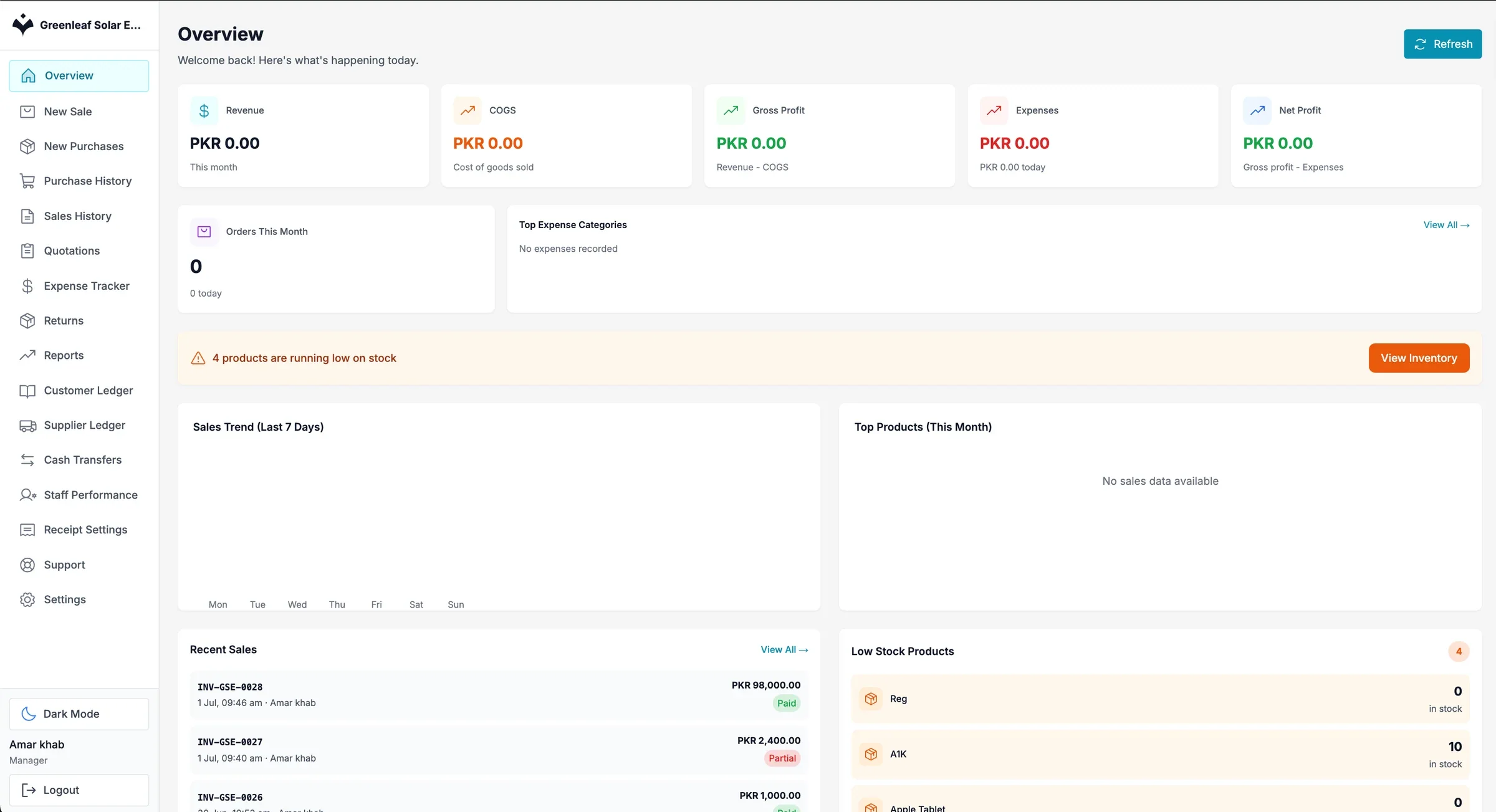The image size is (1496, 812).
Task: Open invoice INV-GSE-0027
Action: click(x=499, y=750)
